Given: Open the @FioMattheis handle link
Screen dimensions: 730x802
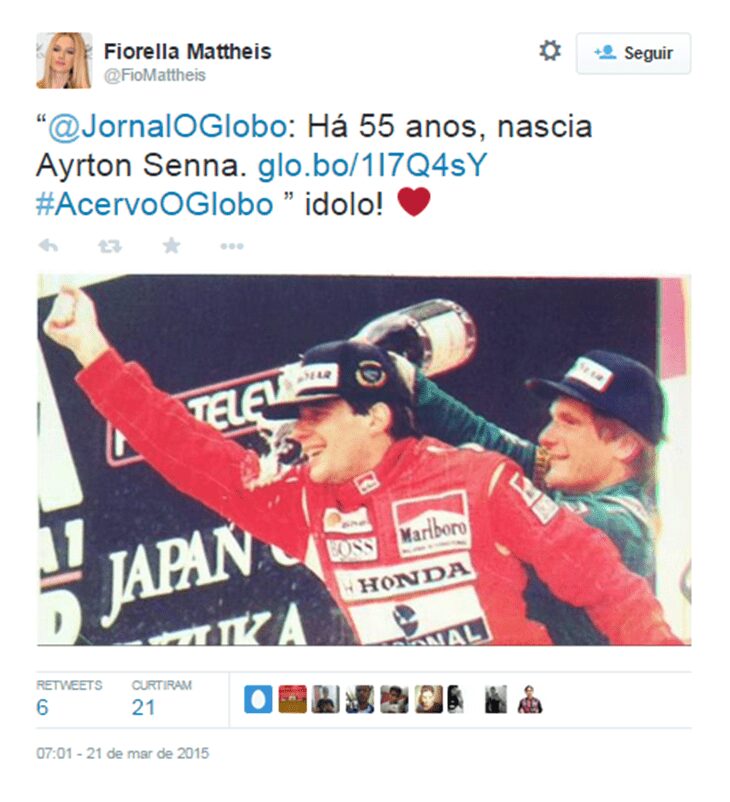Looking at the screenshot, I should pos(154,75).
